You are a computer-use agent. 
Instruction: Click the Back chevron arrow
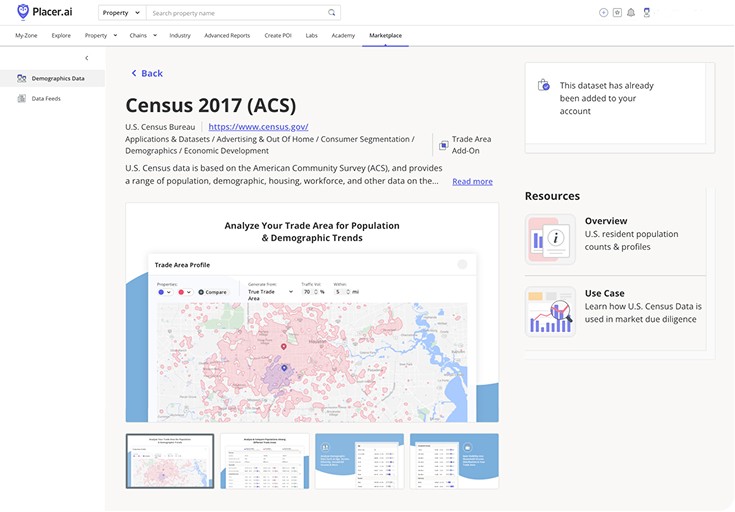click(x=134, y=73)
